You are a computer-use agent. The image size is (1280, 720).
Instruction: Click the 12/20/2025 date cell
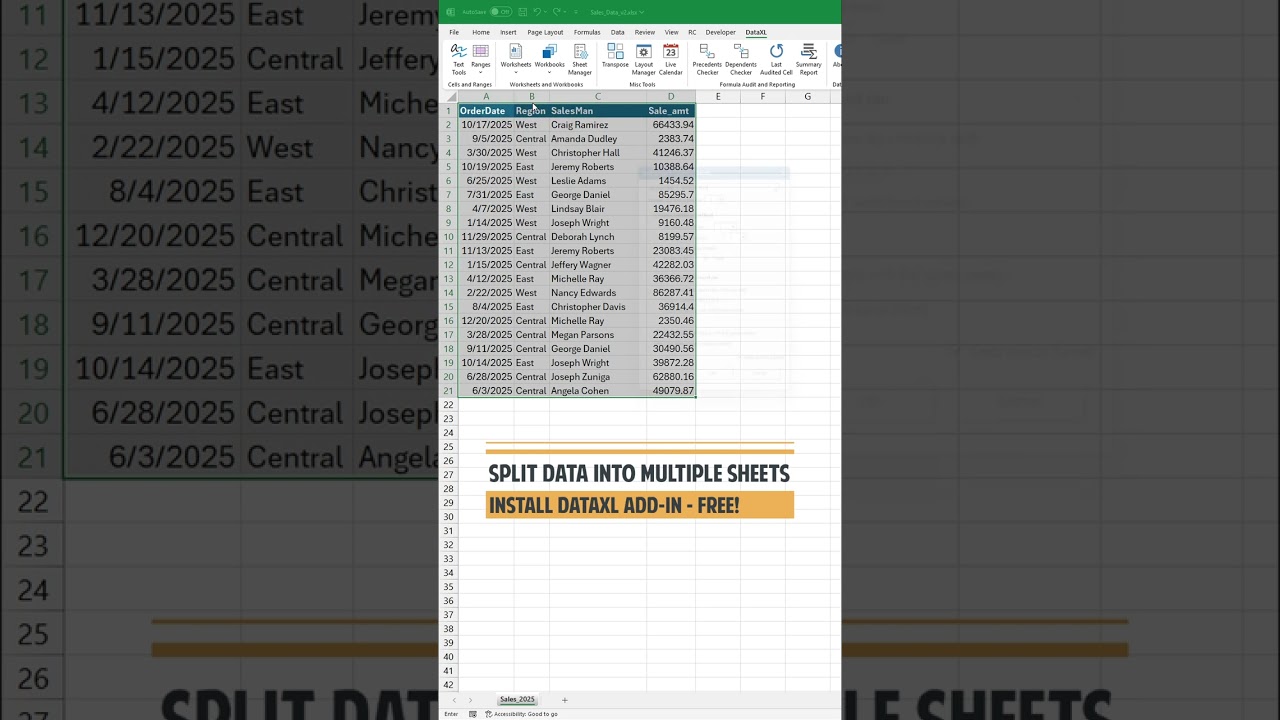[486, 321]
